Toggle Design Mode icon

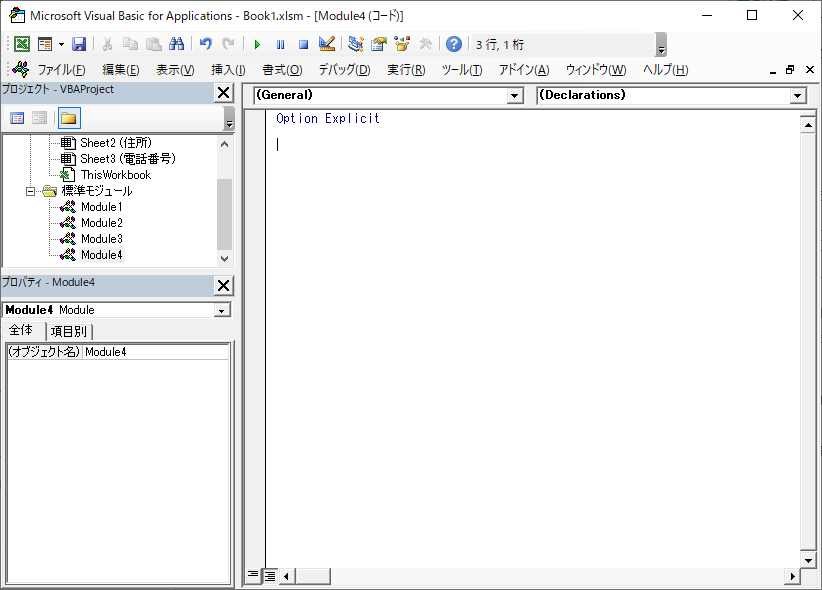click(327, 44)
